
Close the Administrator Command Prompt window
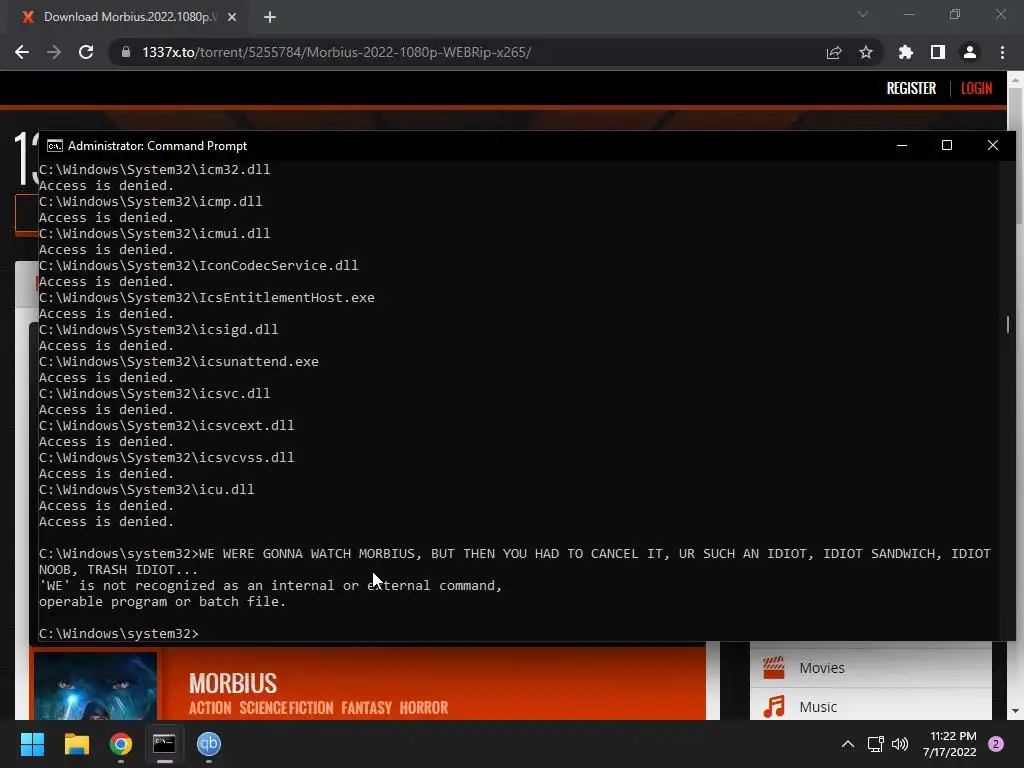pos(993,145)
